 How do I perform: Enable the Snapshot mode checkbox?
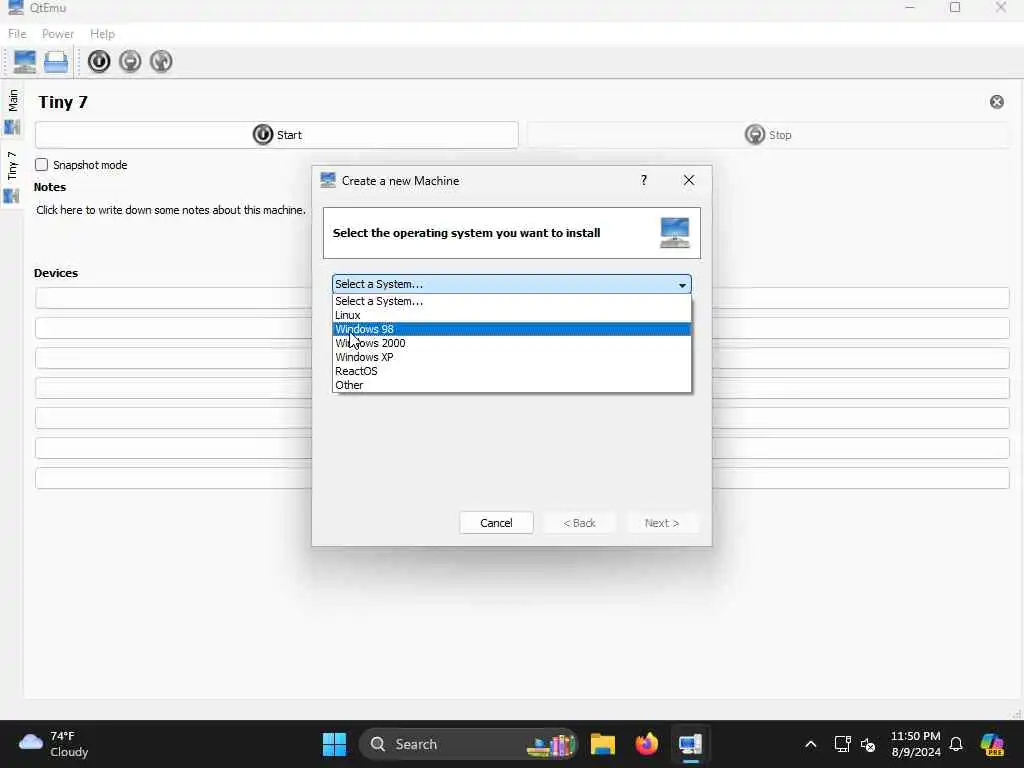click(42, 165)
